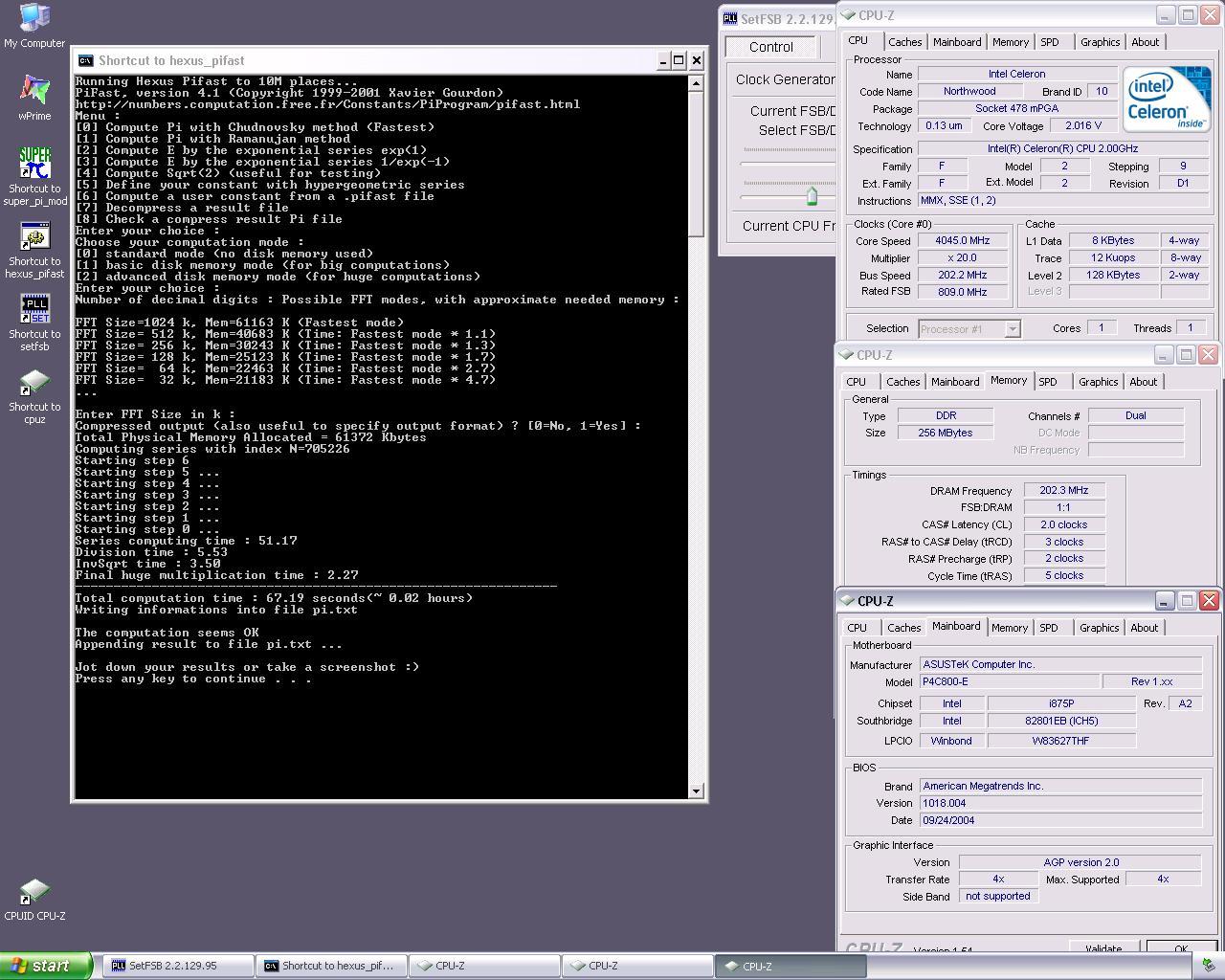Click the SetFSB window title icon
Screen dimensions: 1225x980
(730, 18)
